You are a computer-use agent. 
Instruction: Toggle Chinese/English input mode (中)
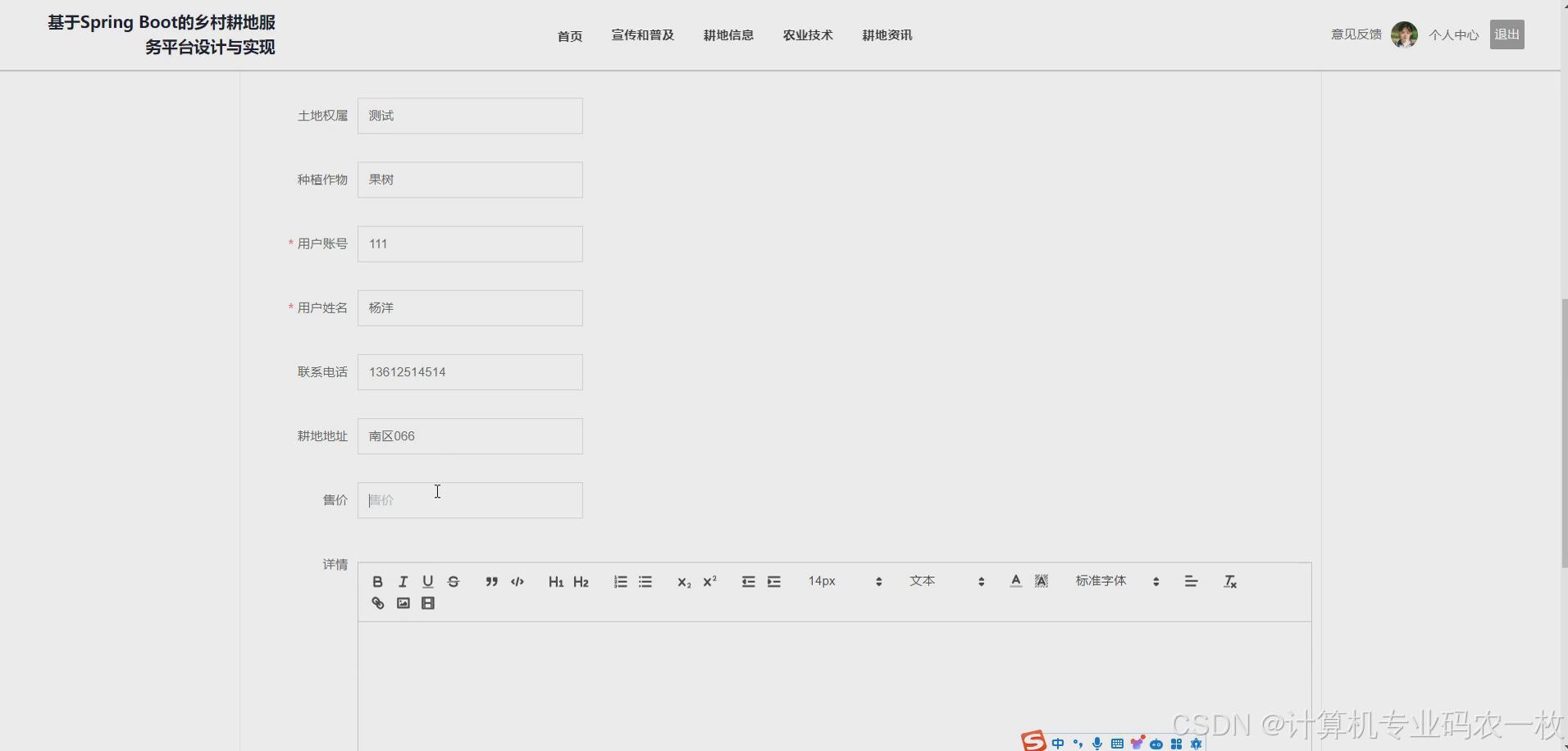point(1058,744)
